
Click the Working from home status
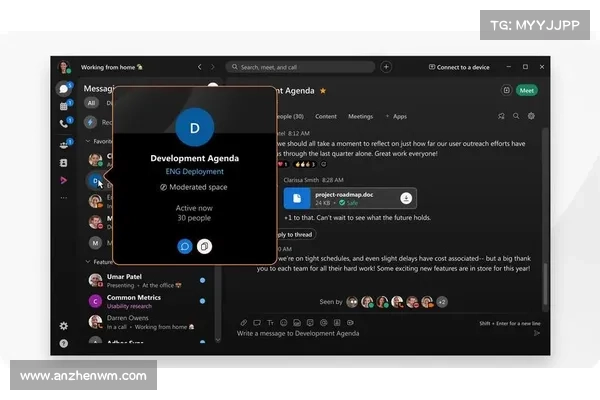[x=111, y=67]
